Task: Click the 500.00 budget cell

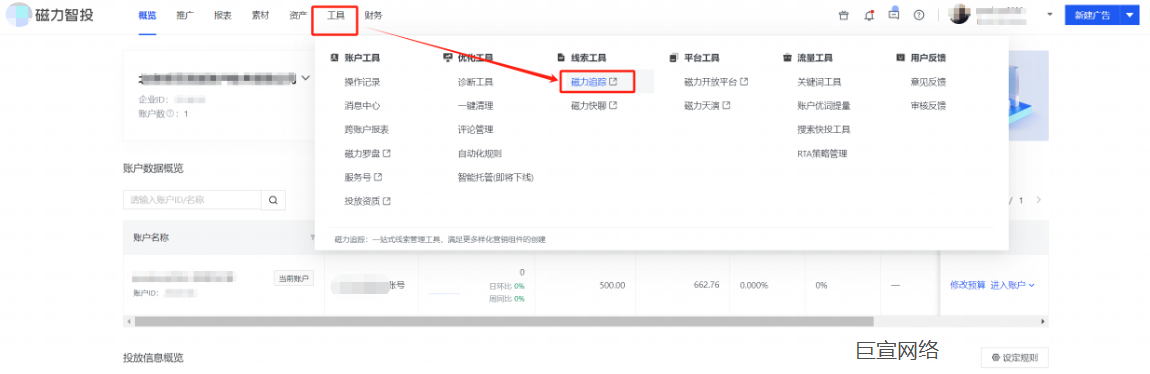Action: point(612,285)
